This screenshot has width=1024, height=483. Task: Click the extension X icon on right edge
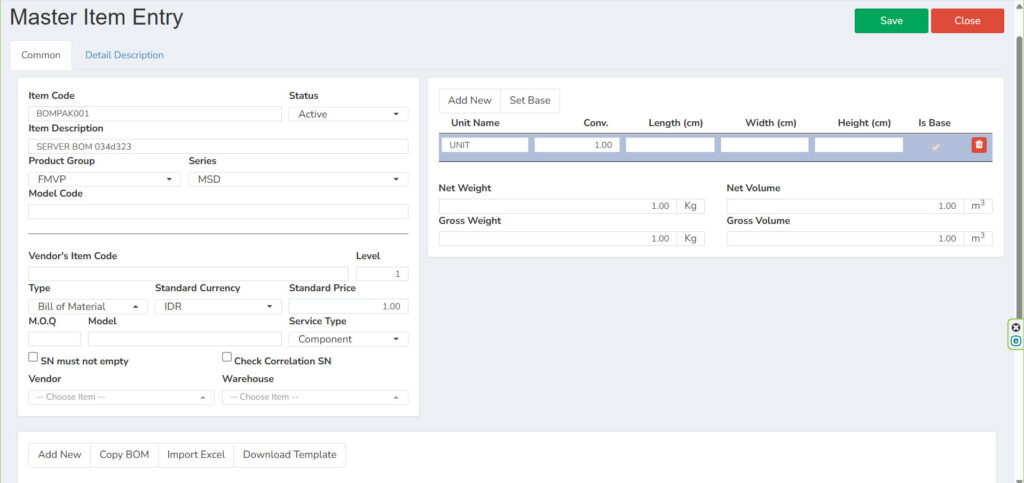click(x=1016, y=328)
